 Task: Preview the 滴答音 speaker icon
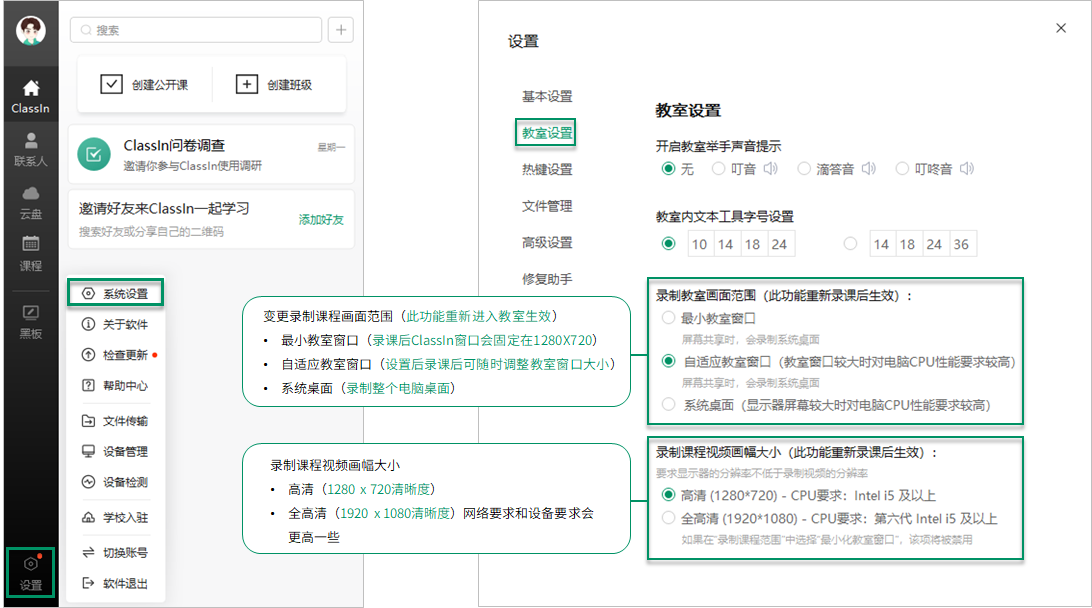click(x=868, y=169)
